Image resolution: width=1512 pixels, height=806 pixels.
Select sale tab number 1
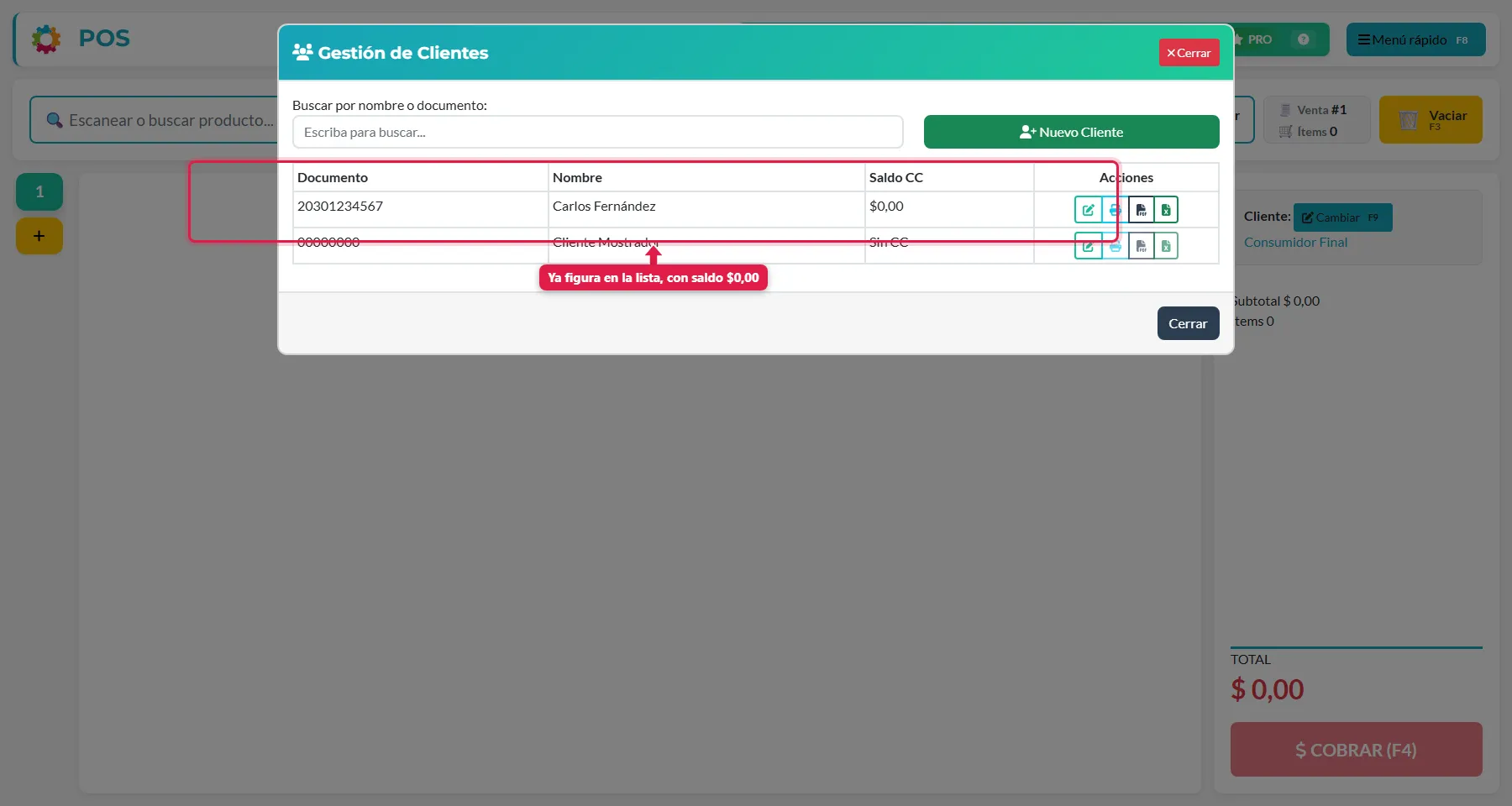39,192
